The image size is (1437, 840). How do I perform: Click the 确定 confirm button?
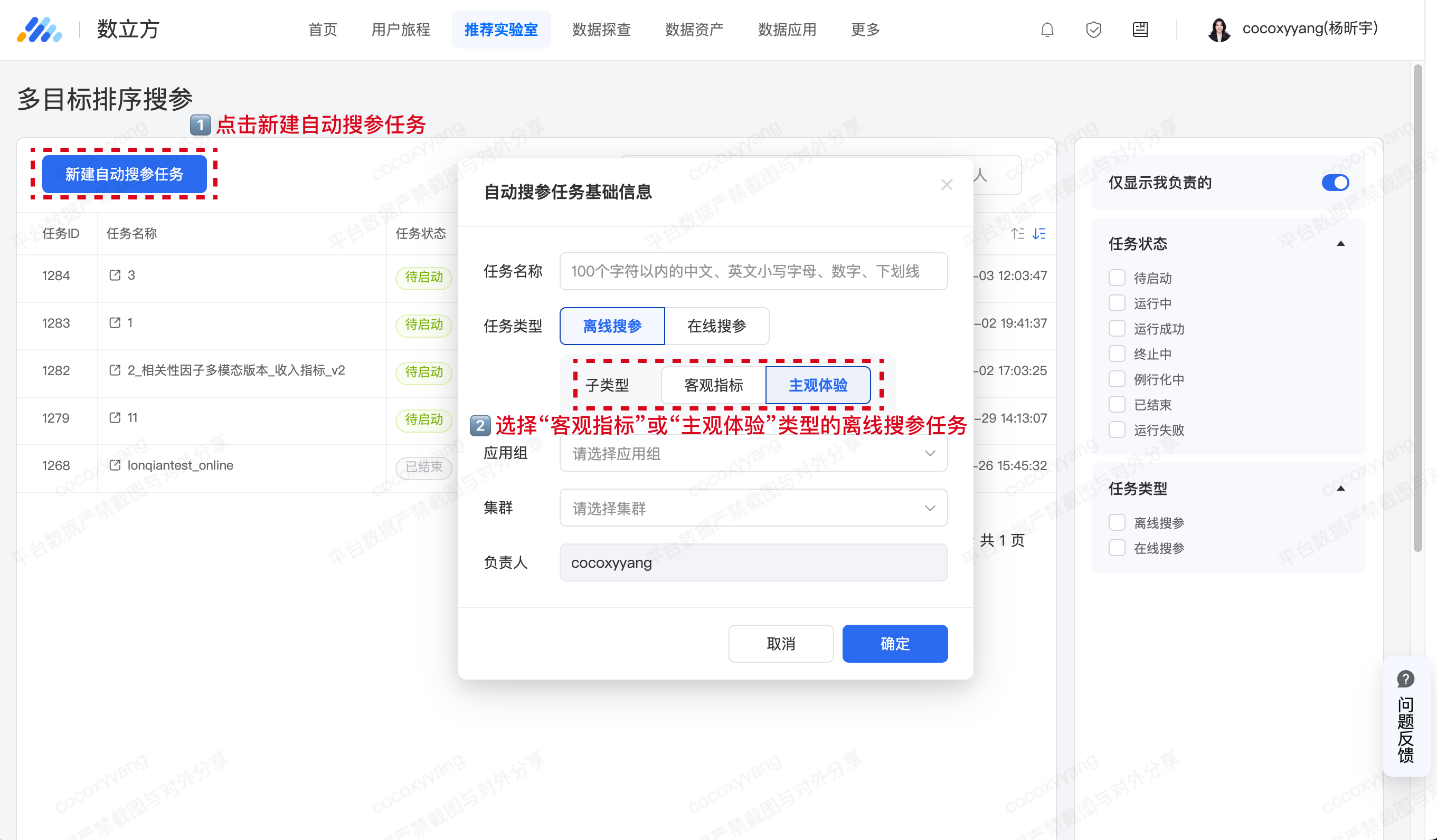(894, 643)
